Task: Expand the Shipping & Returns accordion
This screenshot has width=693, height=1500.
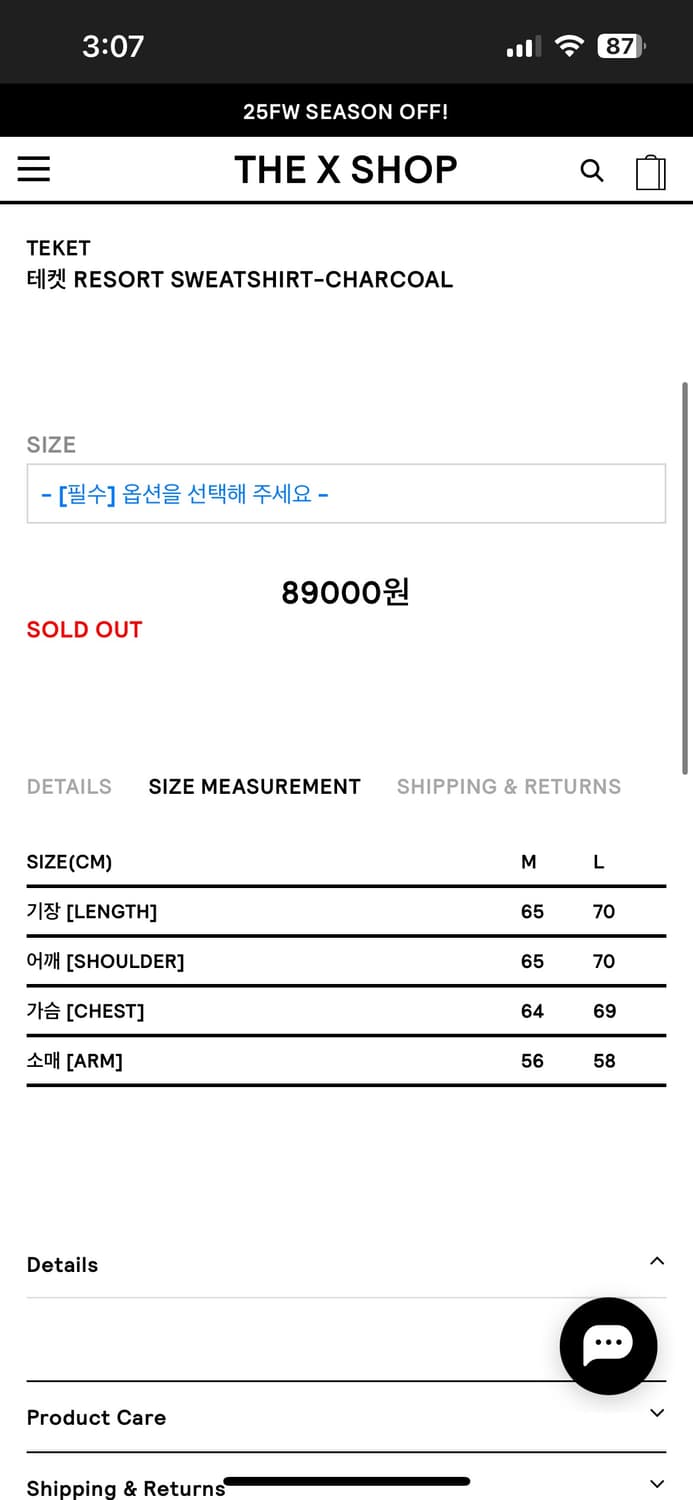Action: coord(657,1484)
